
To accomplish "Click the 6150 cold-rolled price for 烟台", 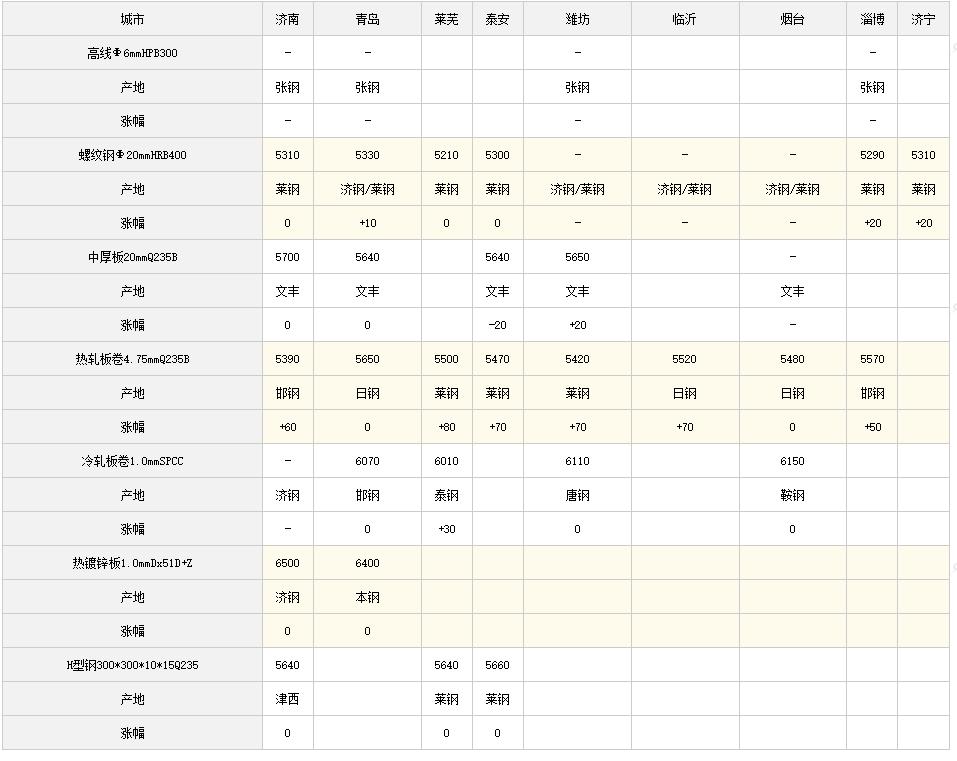I will [x=792, y=461].
